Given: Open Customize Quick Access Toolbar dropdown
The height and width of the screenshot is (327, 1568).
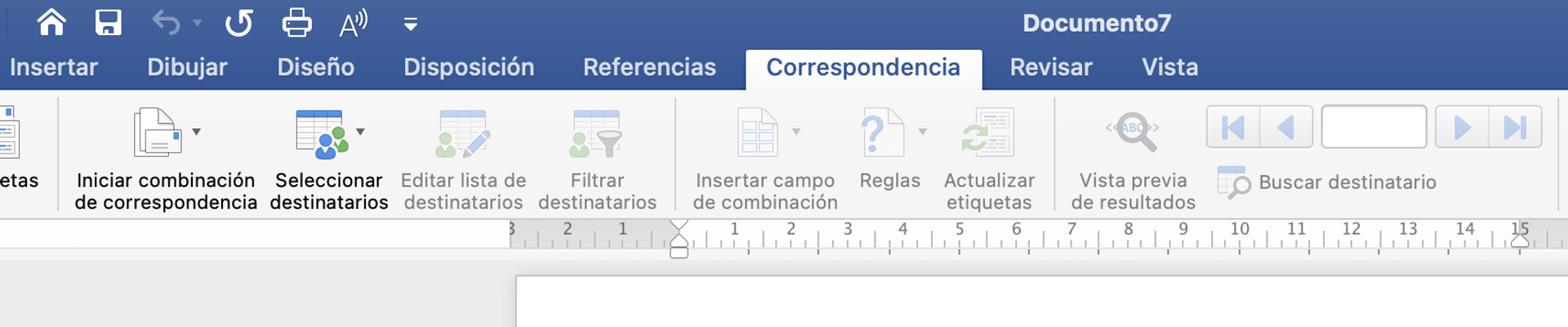Looking at the screenshot, I should coord(411,24).
